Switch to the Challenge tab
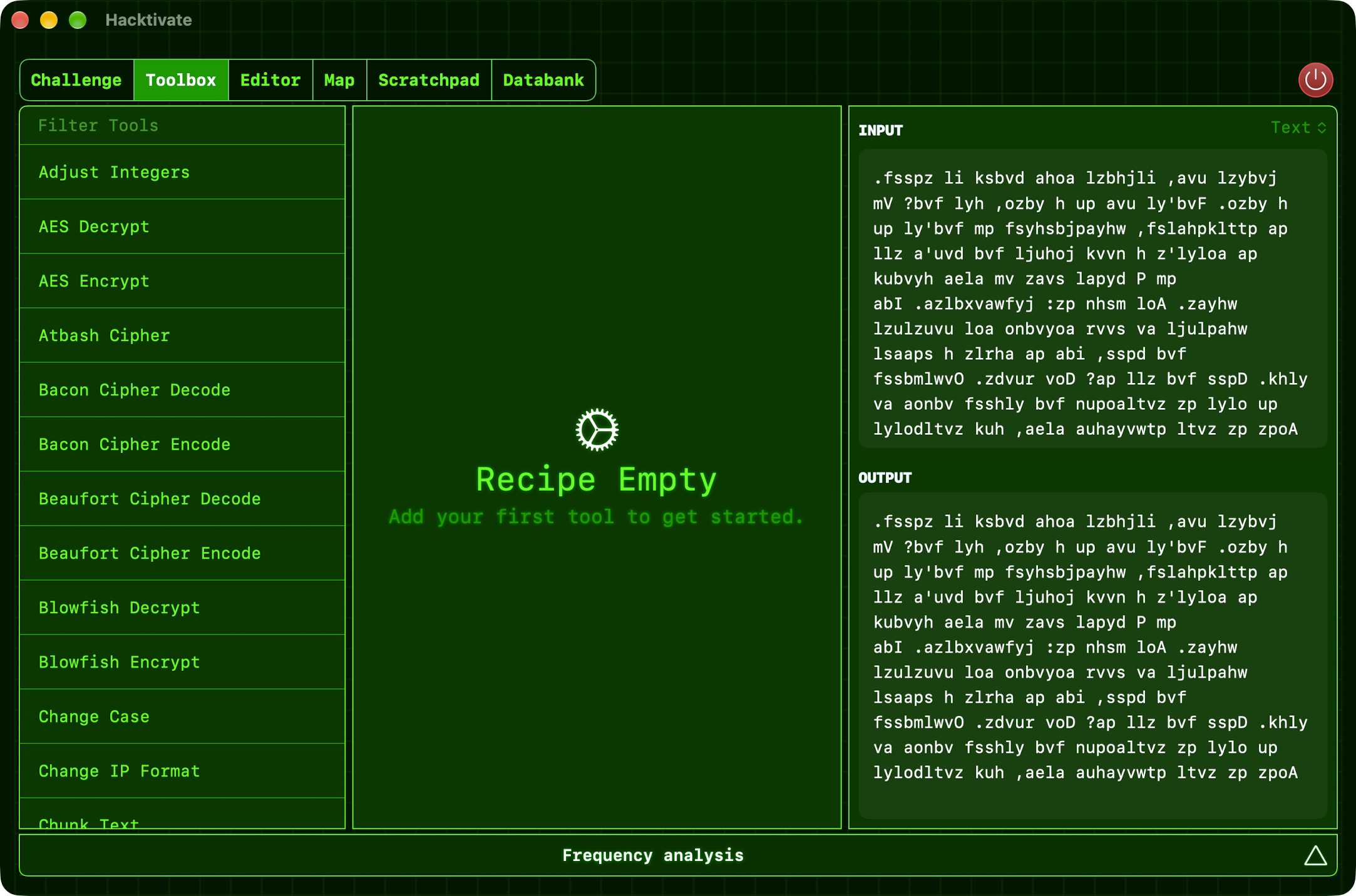1356x896 pixels. pos(76,80)
